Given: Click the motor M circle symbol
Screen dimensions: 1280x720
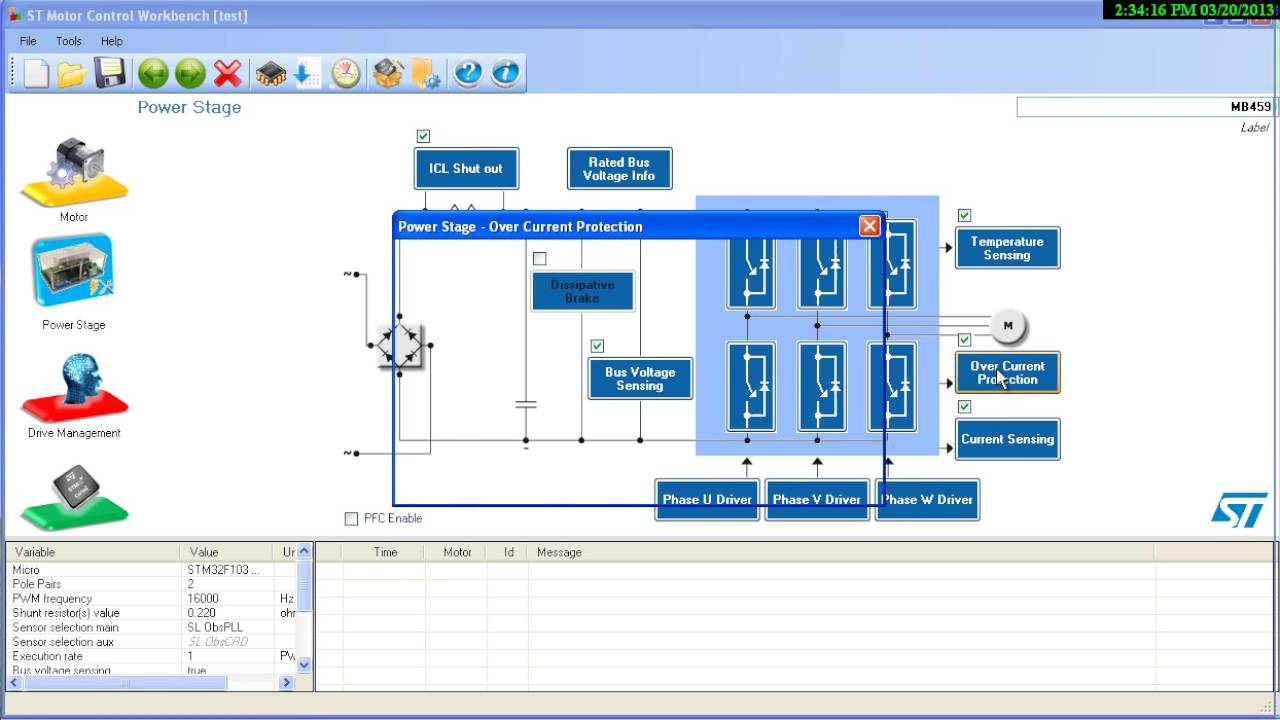Looking at the screenshot, I should (x=1008, y=325).
